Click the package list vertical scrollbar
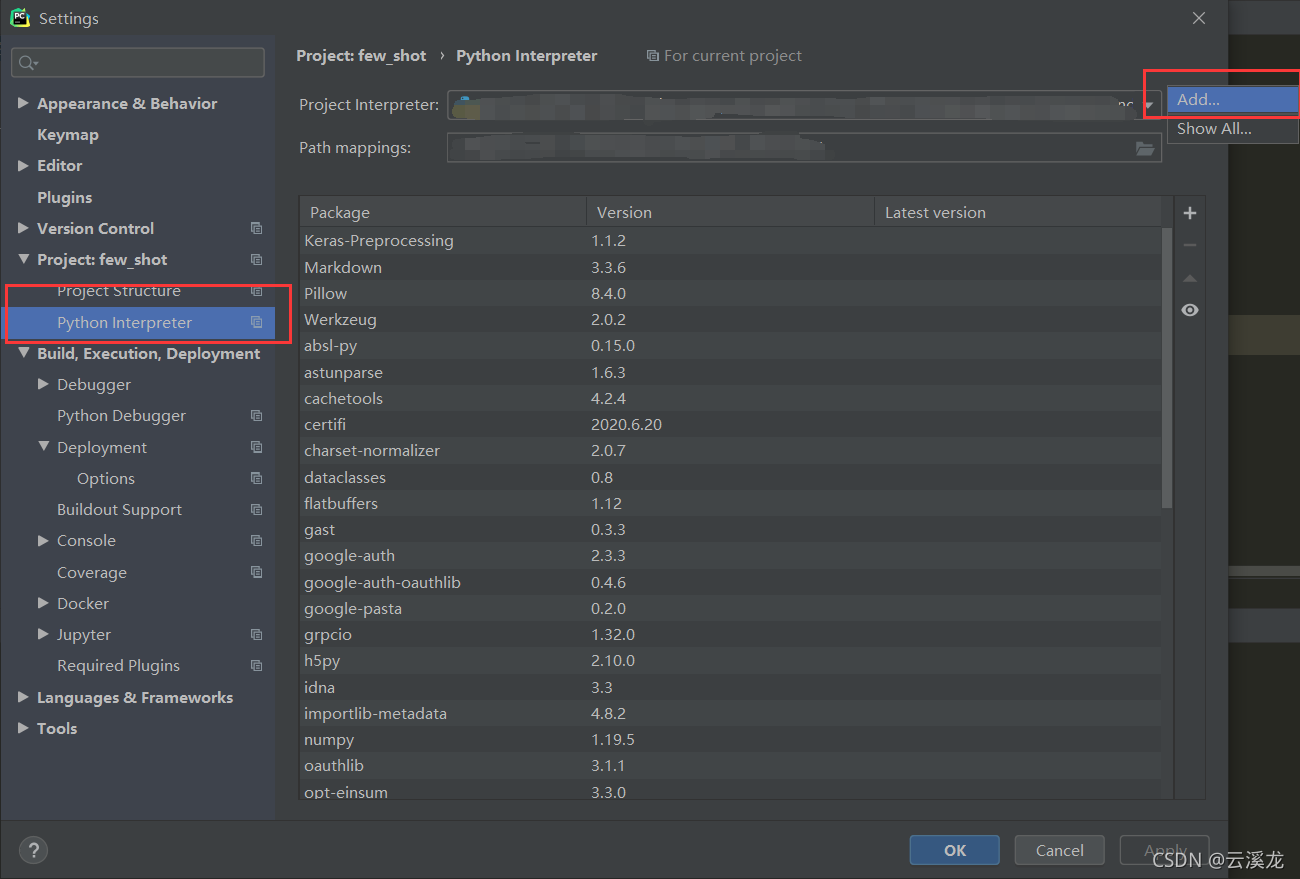1300x879 pixels. tap(1167, 368)
